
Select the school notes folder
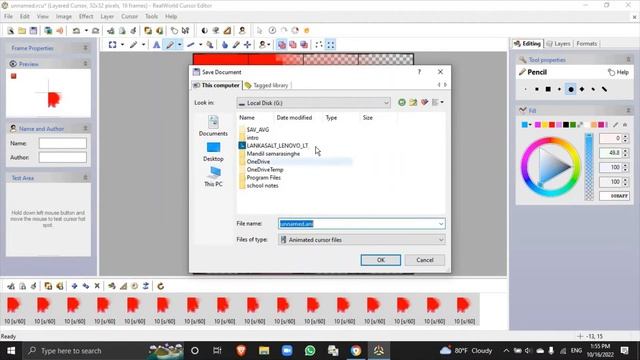tap(259, 185)
